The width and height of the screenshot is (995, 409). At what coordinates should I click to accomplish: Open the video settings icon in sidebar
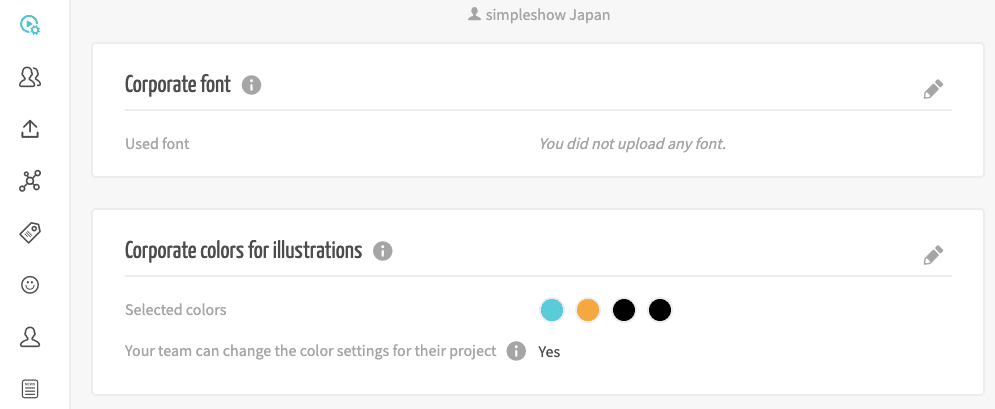click(30, 25)
